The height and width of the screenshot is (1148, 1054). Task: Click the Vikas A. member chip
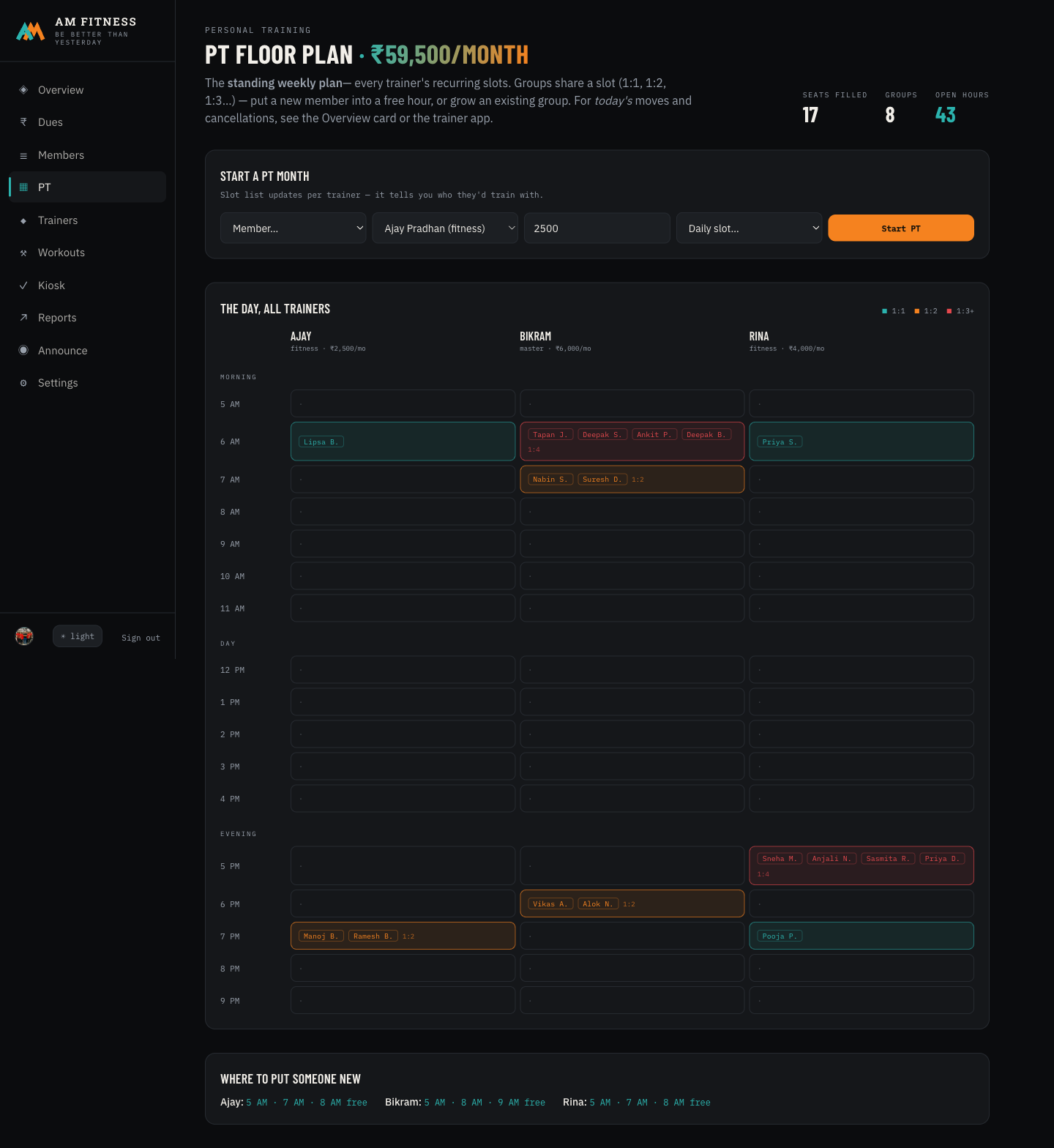(550, 903)
